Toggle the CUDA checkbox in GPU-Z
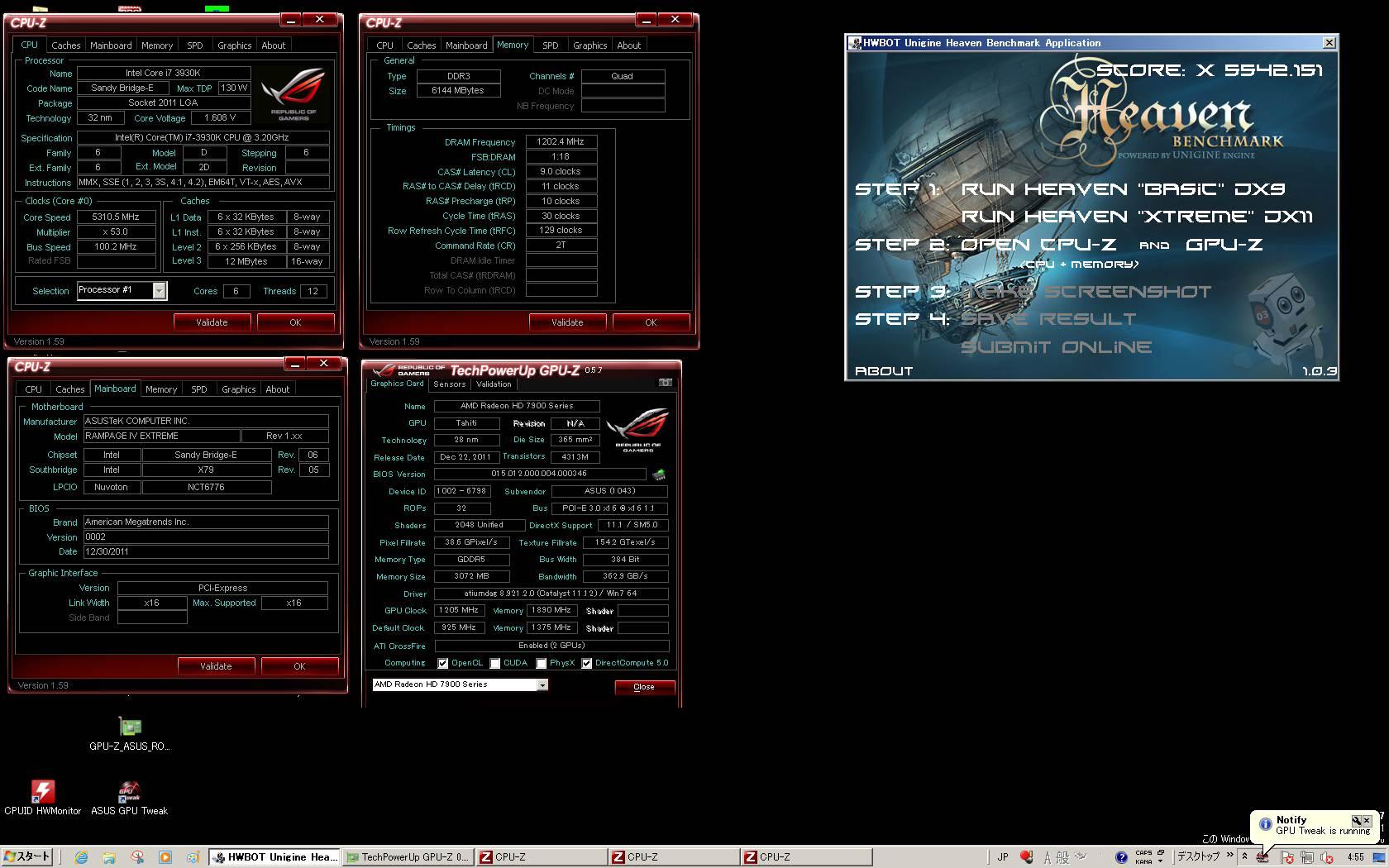 coord(494,663)
